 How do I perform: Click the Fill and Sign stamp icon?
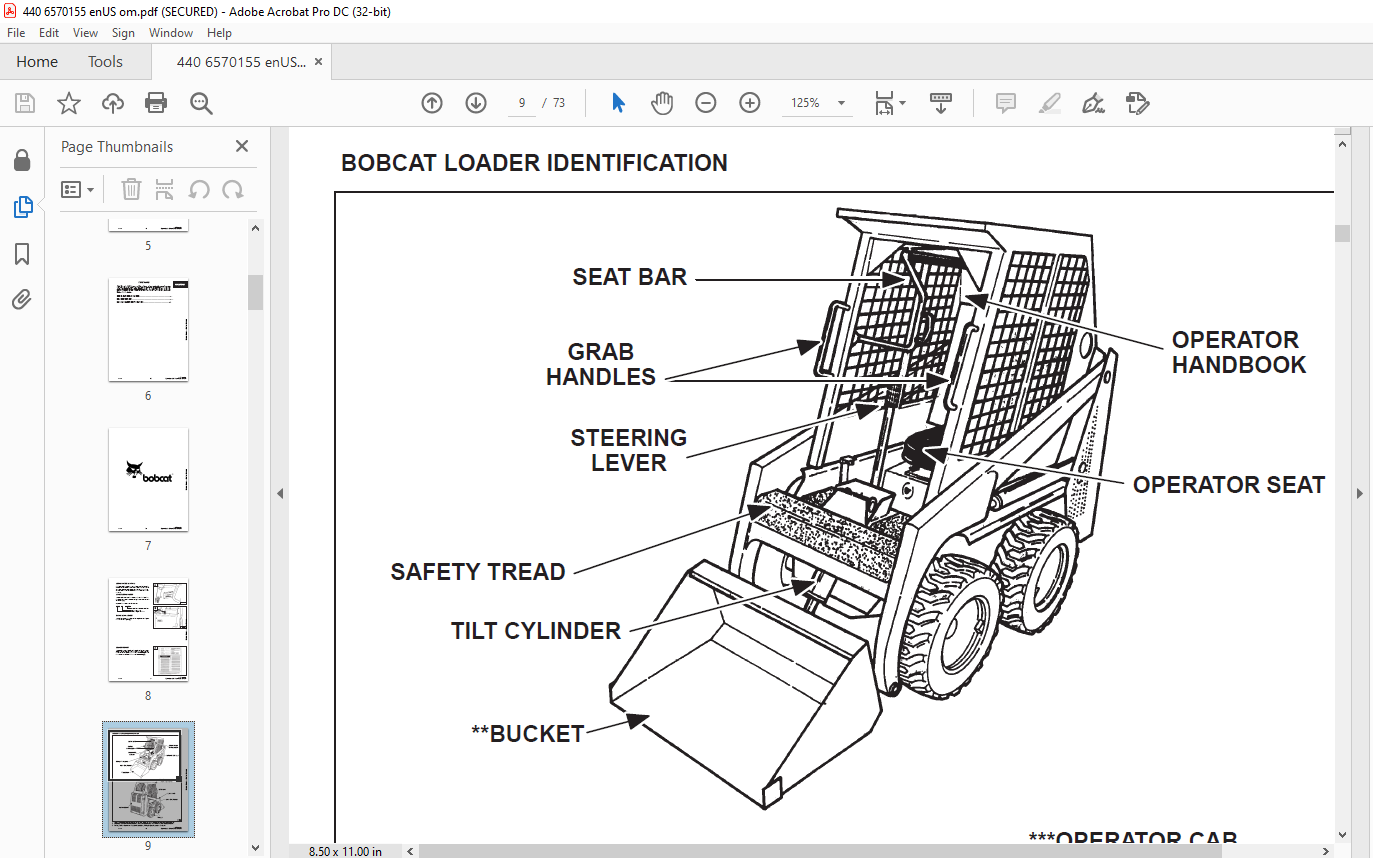pyautogui.click(x=1137, y=103)
